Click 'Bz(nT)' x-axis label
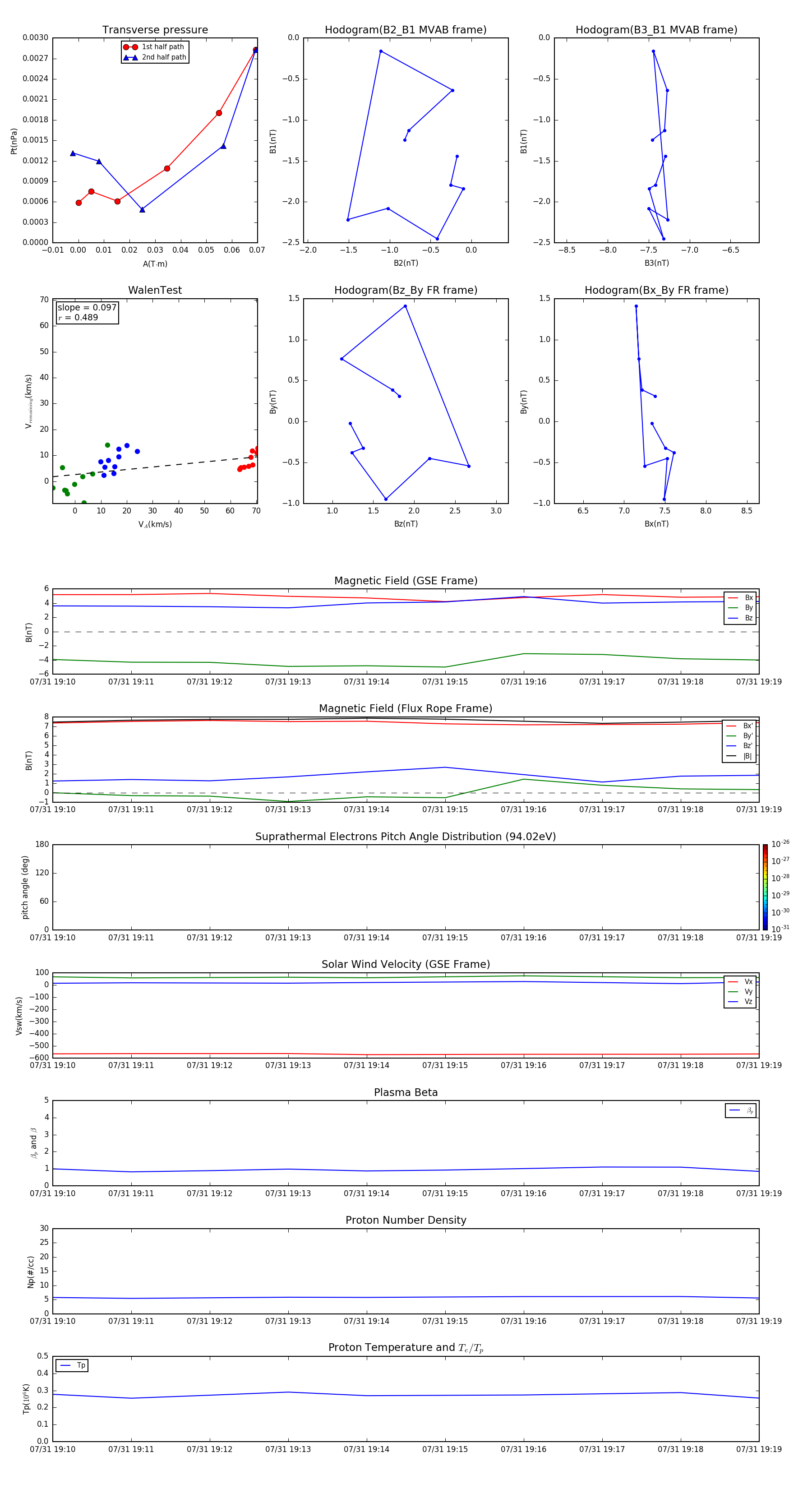Image resolution: width=812 pixels, height=1489 pixels. (406, 524)
